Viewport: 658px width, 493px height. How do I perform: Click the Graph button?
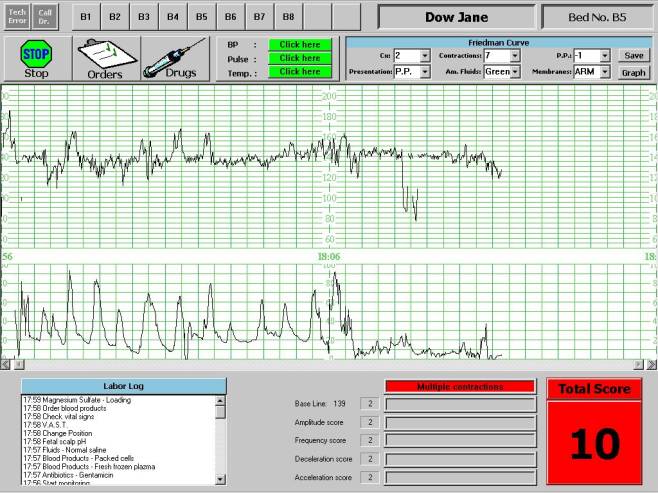633,72
